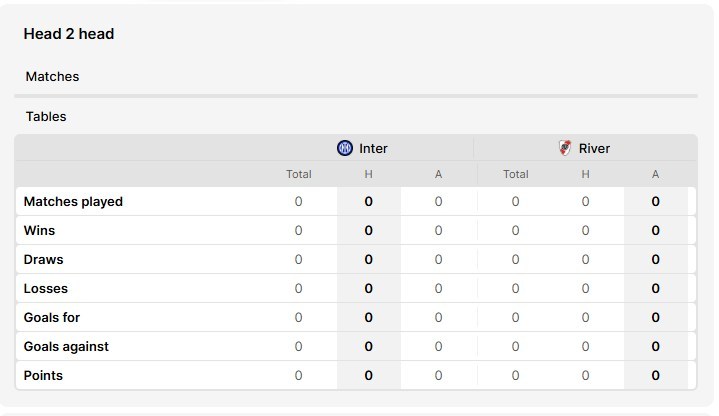Click the Head 2 head heading
The width and height of the screenshot is (719, 416).
tap(69, 34)
